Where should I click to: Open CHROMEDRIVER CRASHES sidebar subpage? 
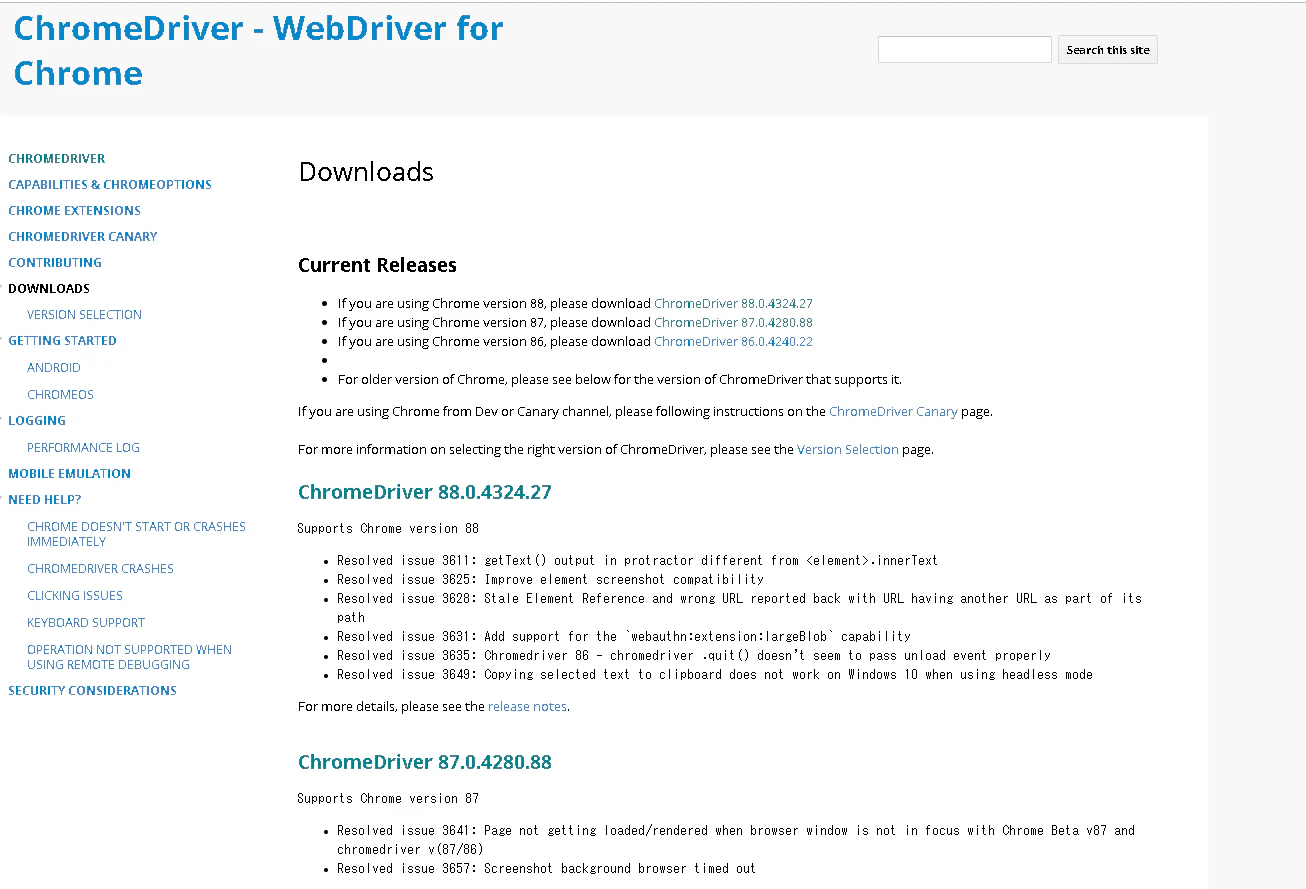pyautogui.click(x=100, y=568)
